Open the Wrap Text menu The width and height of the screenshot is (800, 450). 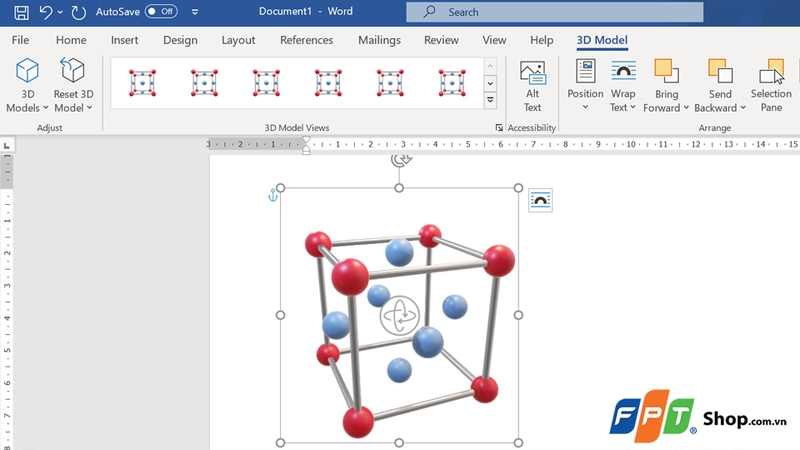tap(623, 86)
